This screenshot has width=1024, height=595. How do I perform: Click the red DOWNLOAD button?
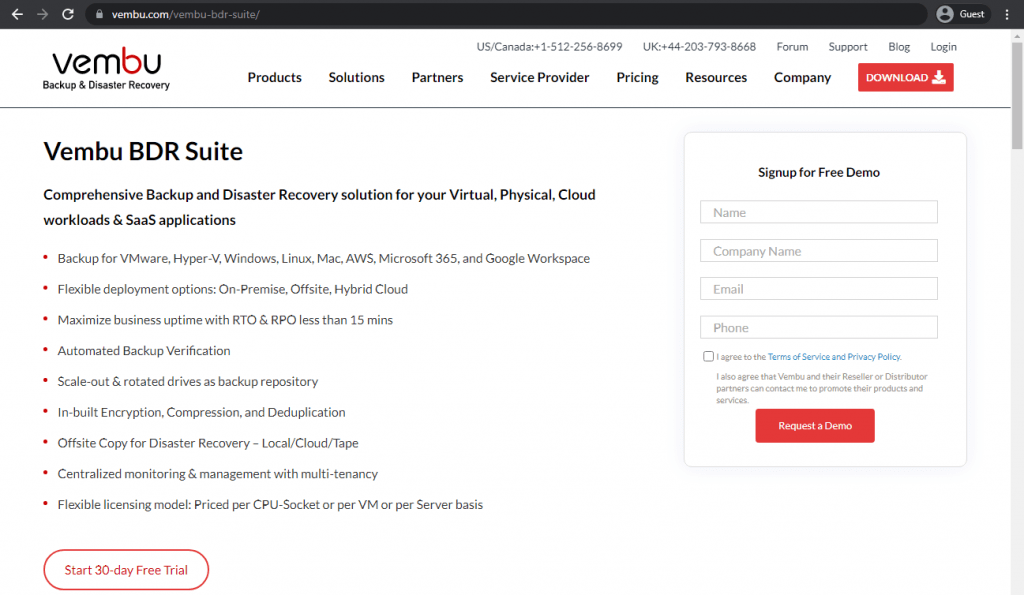(x=906, y=77)
